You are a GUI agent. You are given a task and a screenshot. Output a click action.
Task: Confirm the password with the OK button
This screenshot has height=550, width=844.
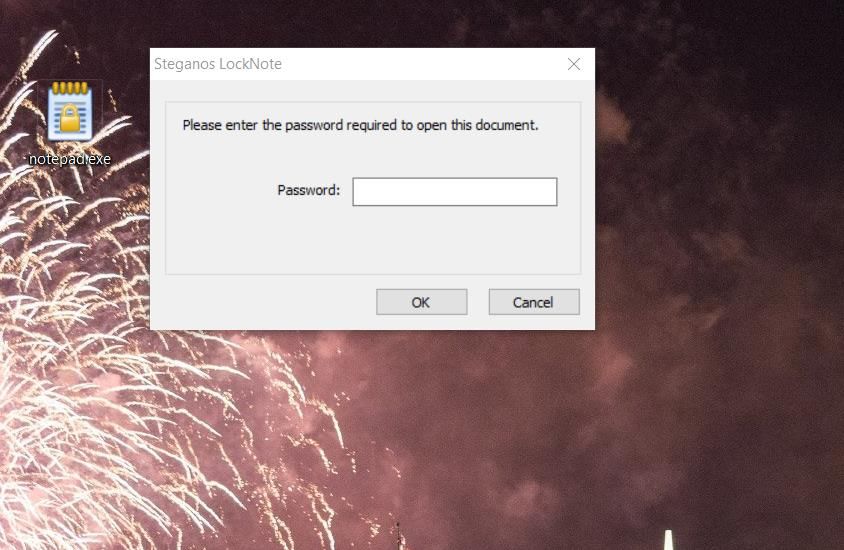(421, 302)
